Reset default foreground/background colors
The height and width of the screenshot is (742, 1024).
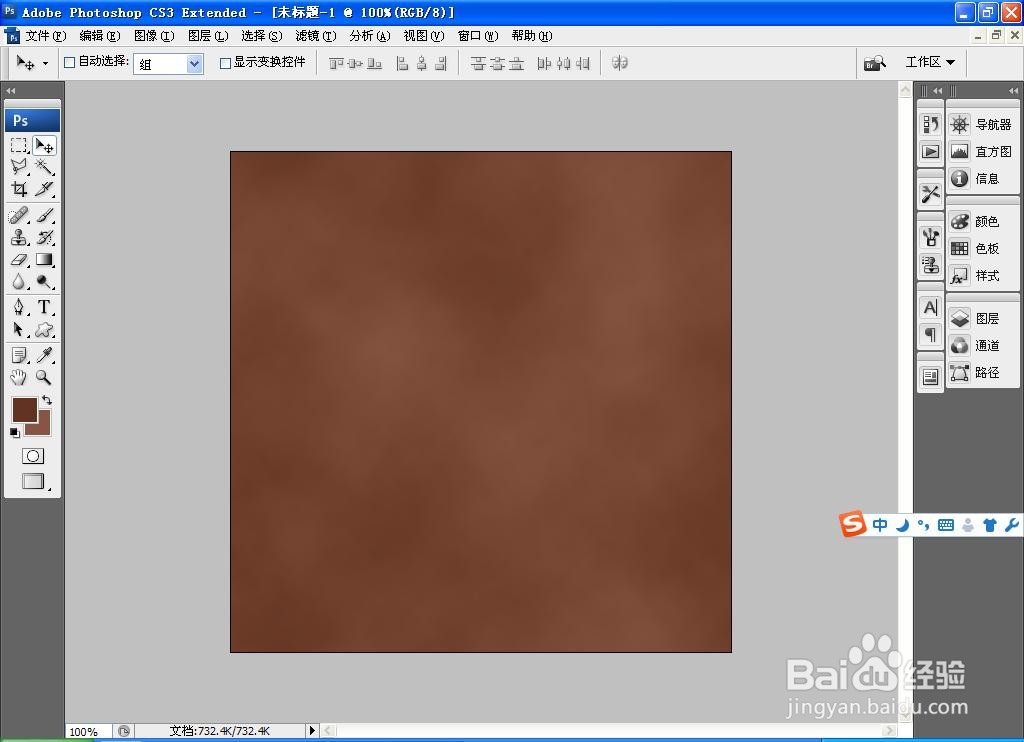tap(14, 432)
